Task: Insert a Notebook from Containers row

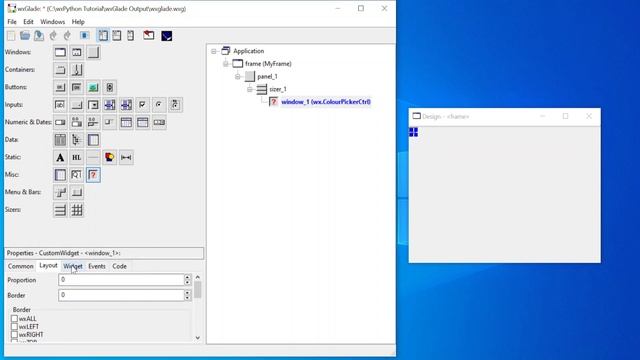Action: [x=60, y=70]
